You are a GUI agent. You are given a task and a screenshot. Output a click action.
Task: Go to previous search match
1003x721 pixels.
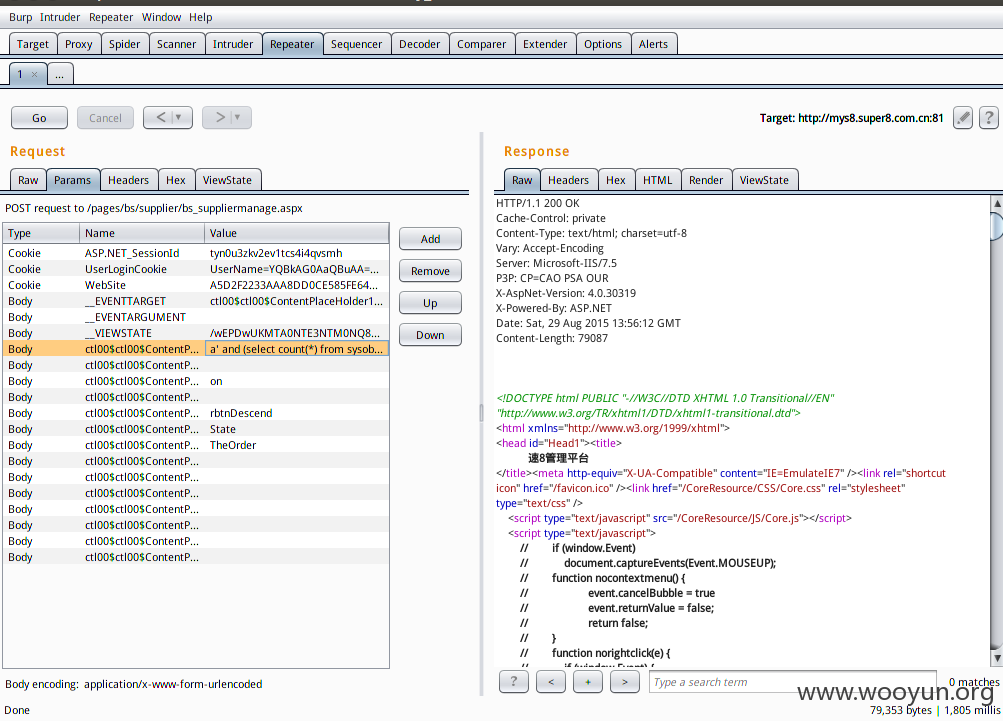551,682
